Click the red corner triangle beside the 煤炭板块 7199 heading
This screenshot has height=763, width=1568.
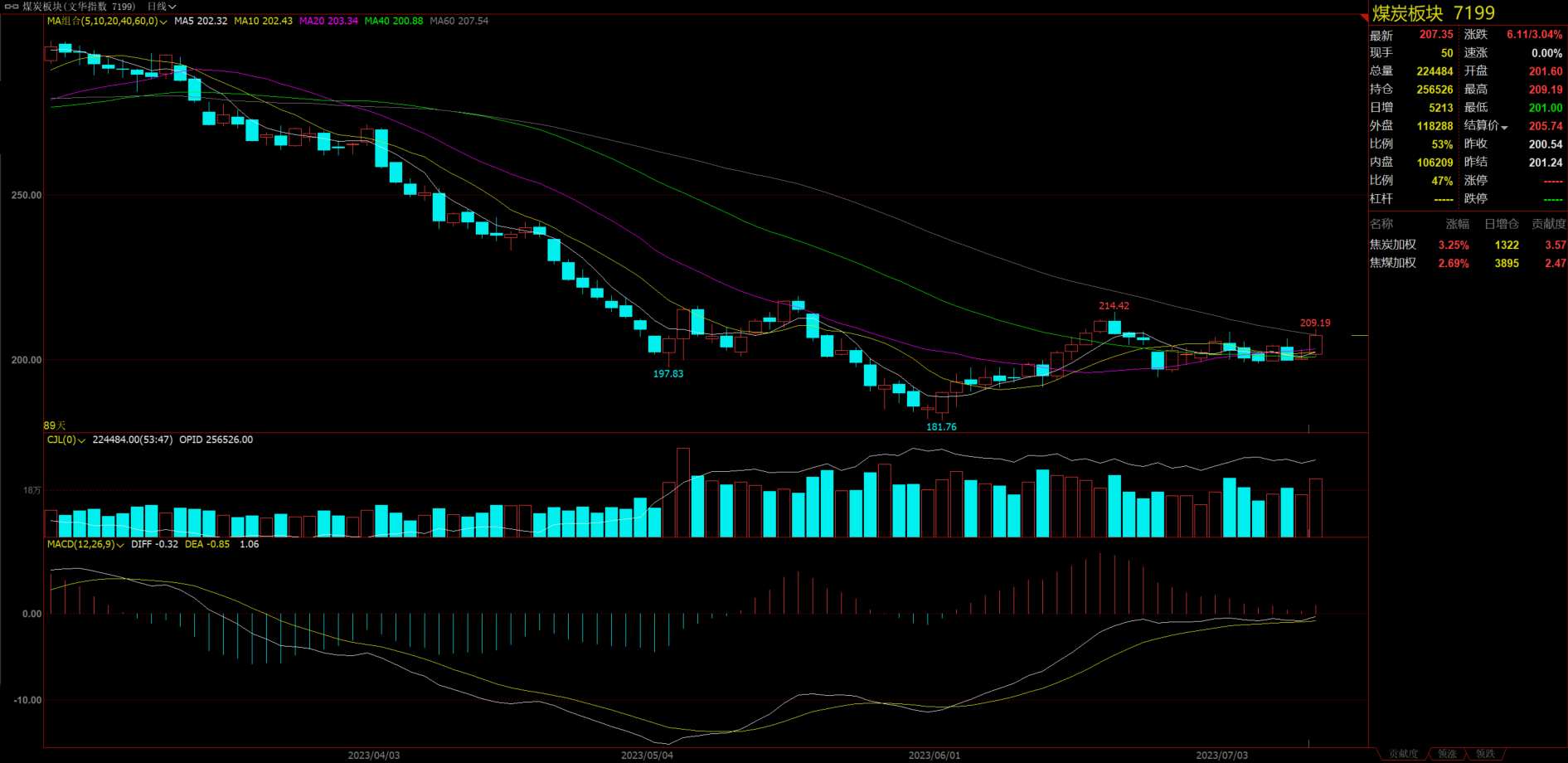point(1364,17)
